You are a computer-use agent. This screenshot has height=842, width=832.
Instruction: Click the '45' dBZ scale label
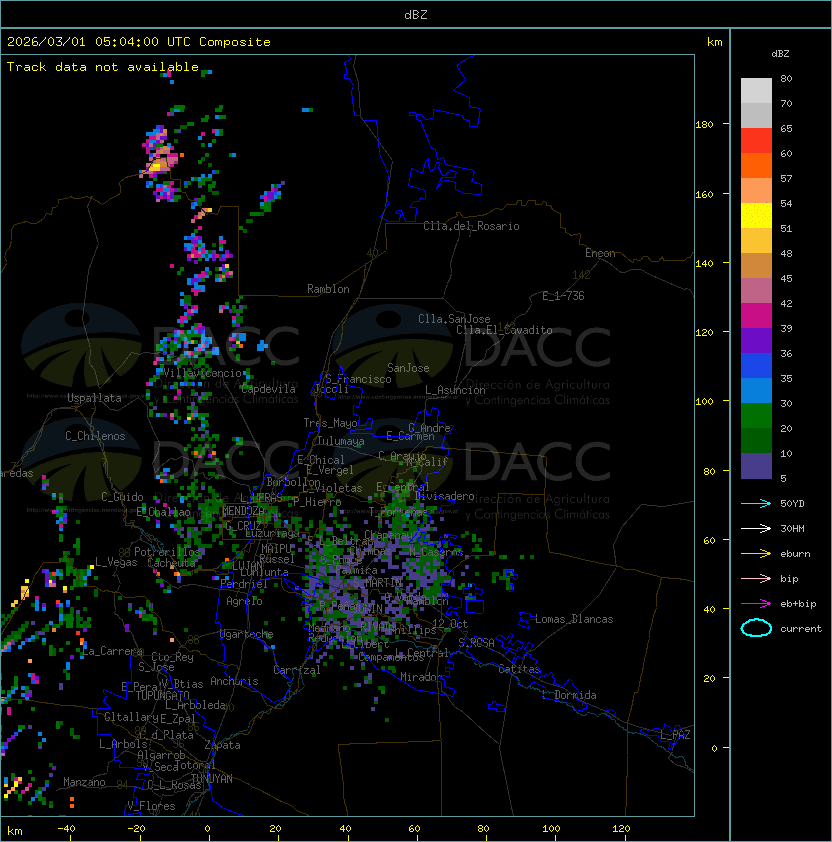[x=786, y=278]
